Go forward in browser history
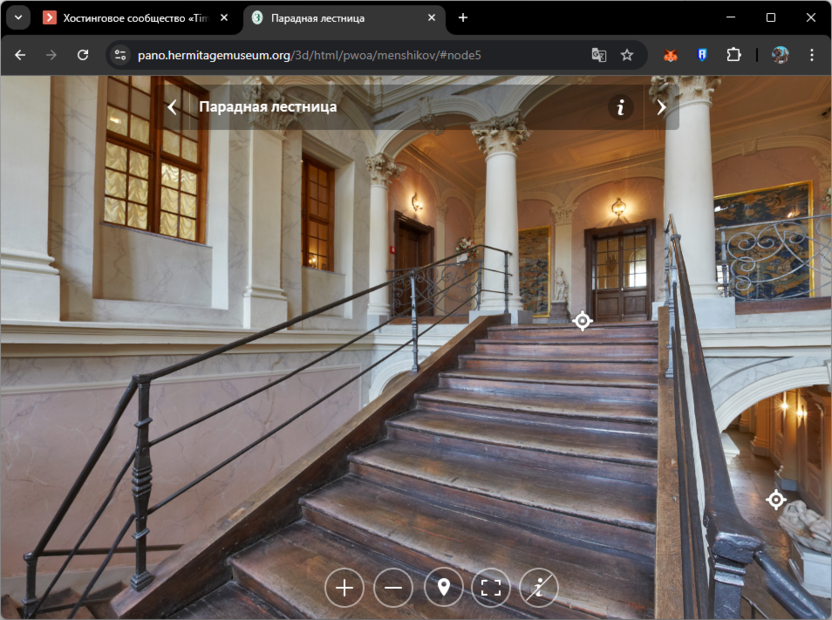The image size is (832, 620). click(x=51, y=55)
